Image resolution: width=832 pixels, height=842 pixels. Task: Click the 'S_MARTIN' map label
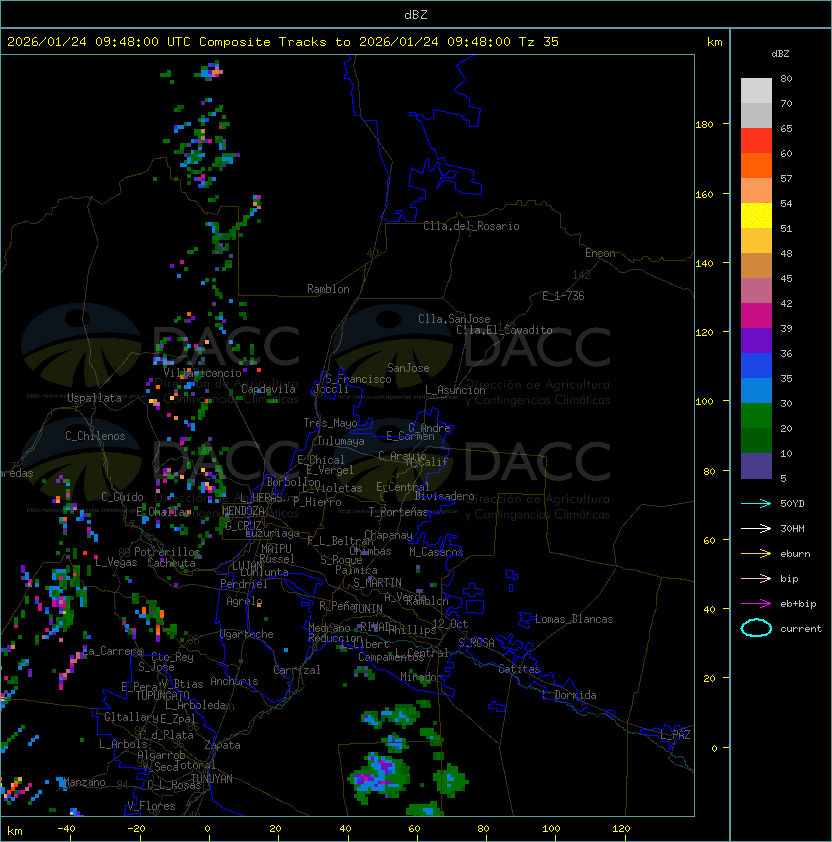coord(377,583)
